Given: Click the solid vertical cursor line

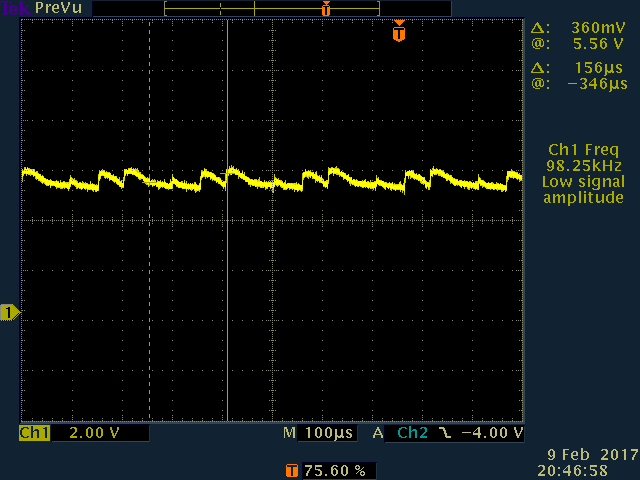Looking at the screenshot, I should tap(227, 220).
